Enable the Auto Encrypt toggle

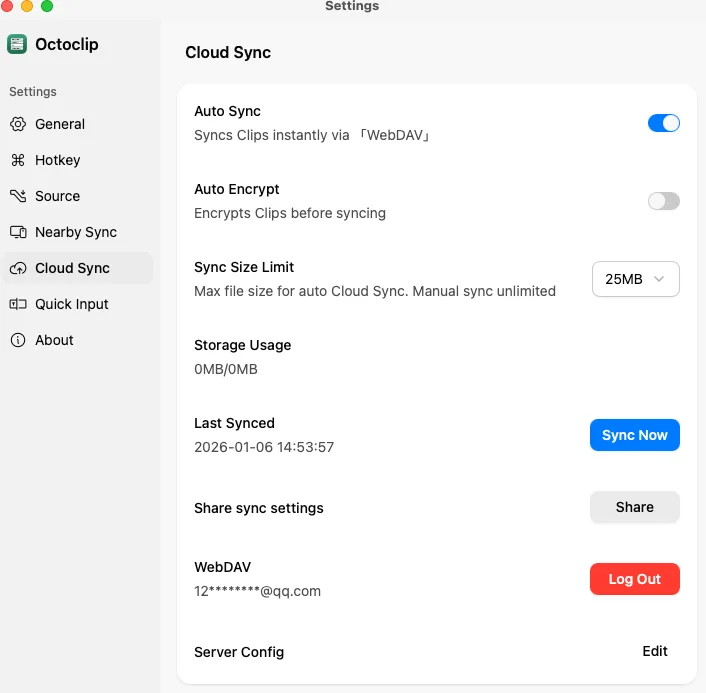click(664, 201)
